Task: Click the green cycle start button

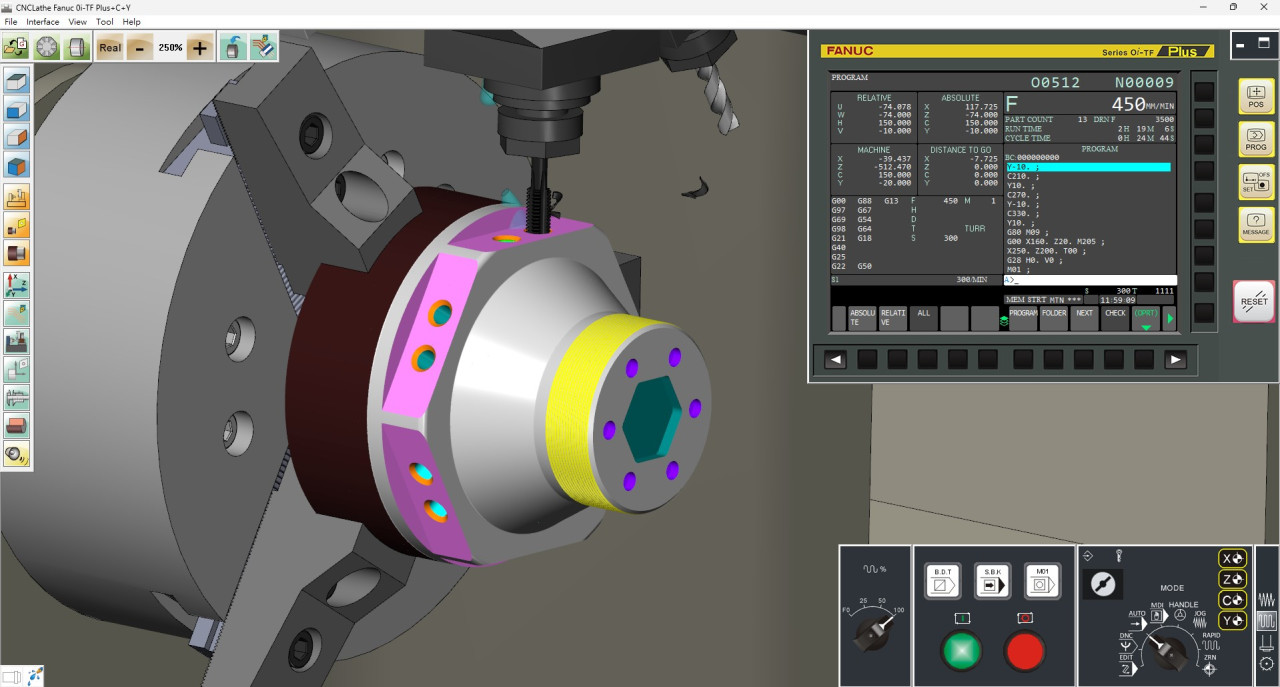Action: tap(963, 650)
